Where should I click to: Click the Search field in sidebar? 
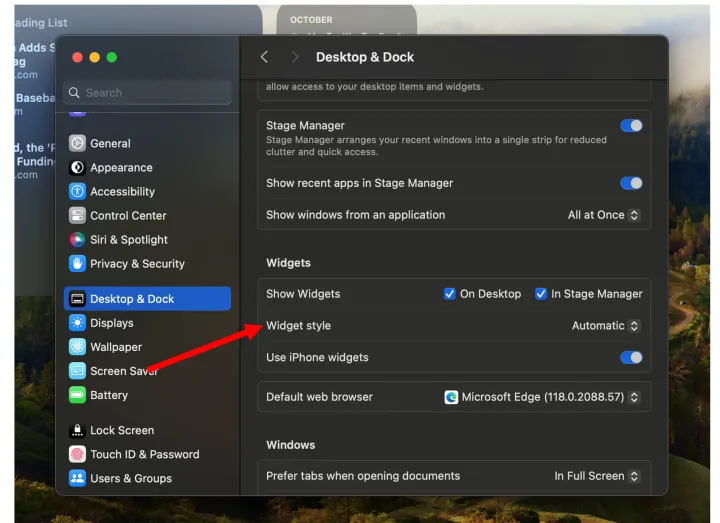148,93
